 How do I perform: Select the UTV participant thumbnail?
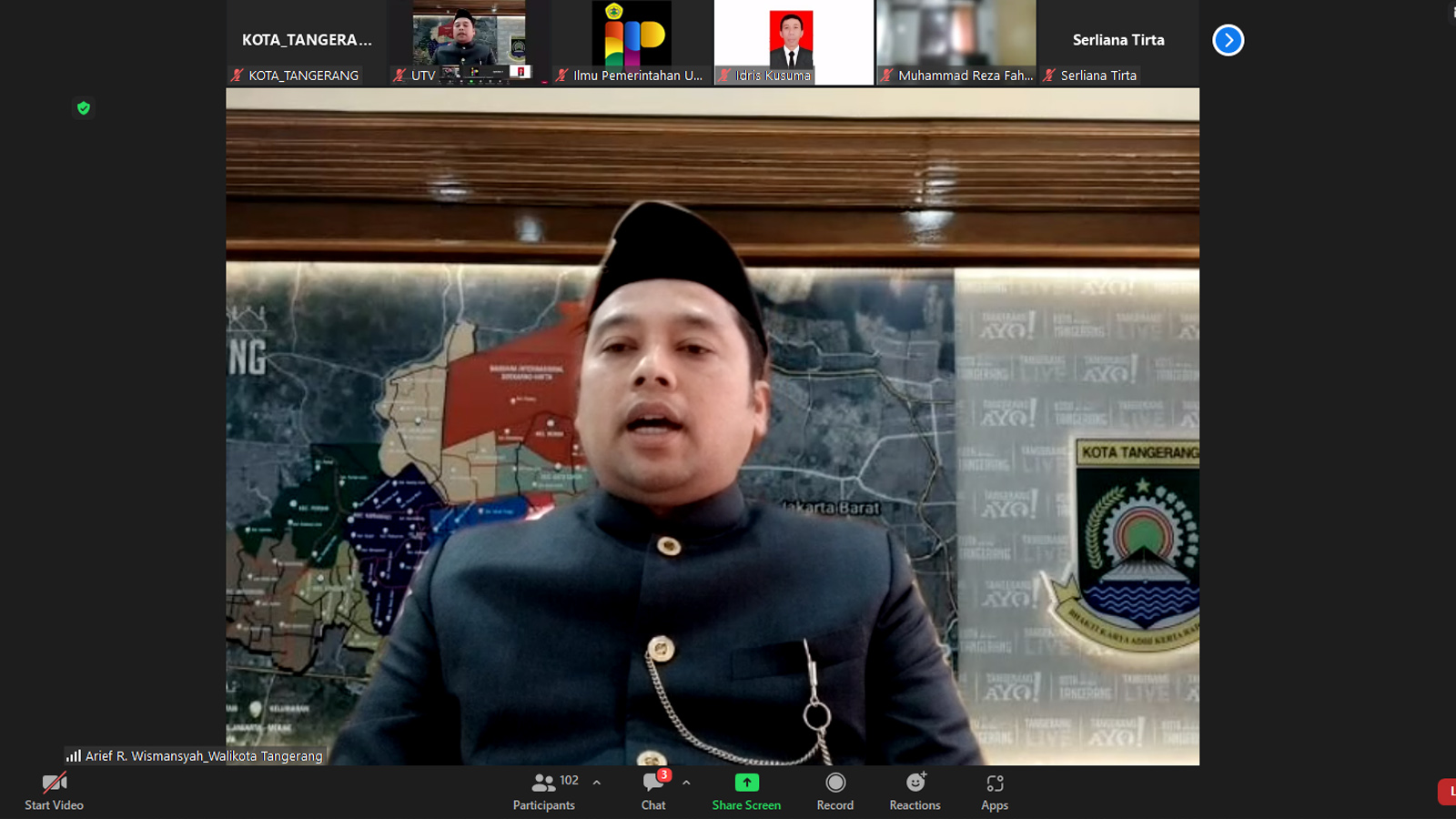click(x=469, y=41)
